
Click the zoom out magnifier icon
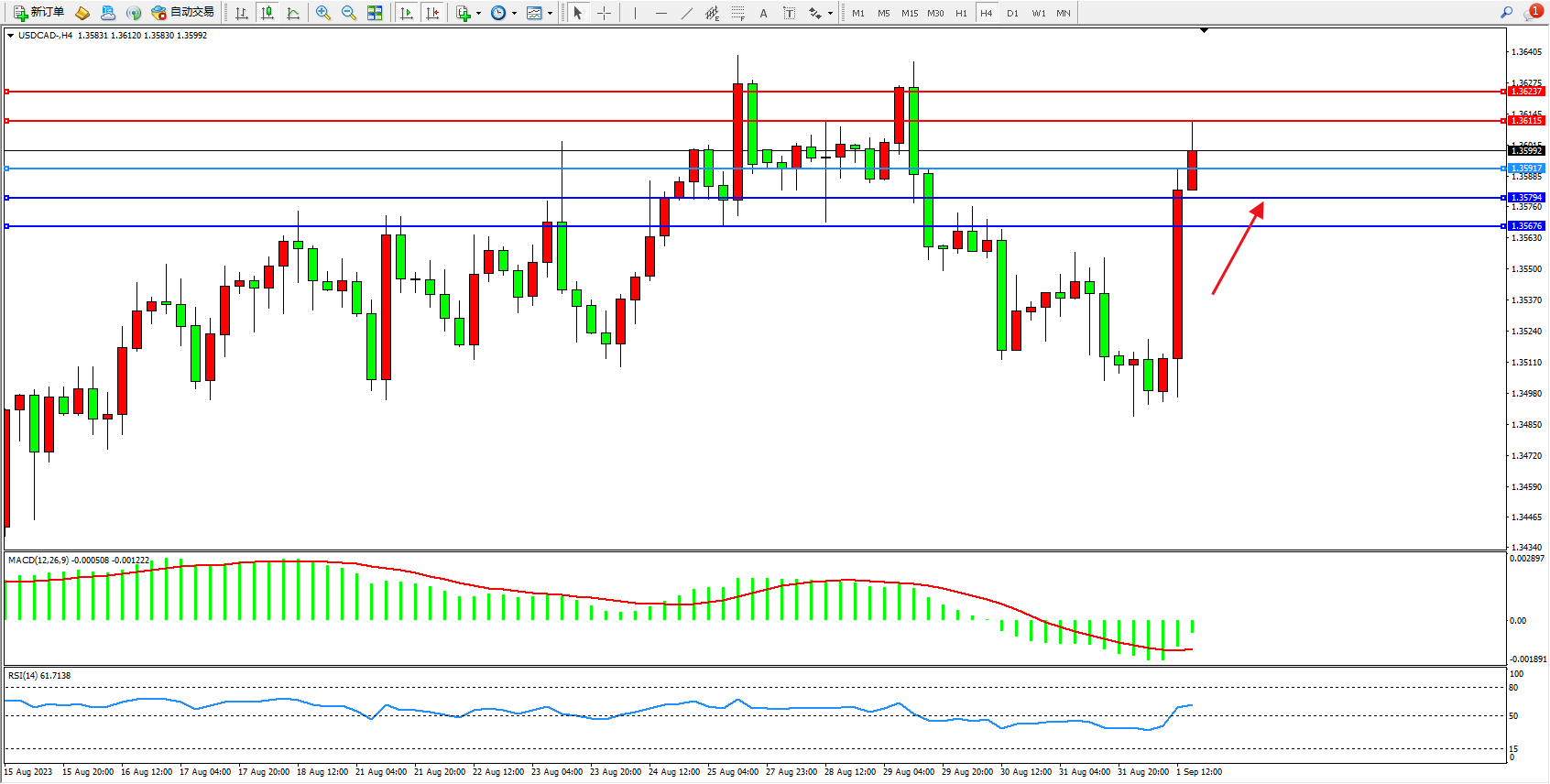click(349, 13)
